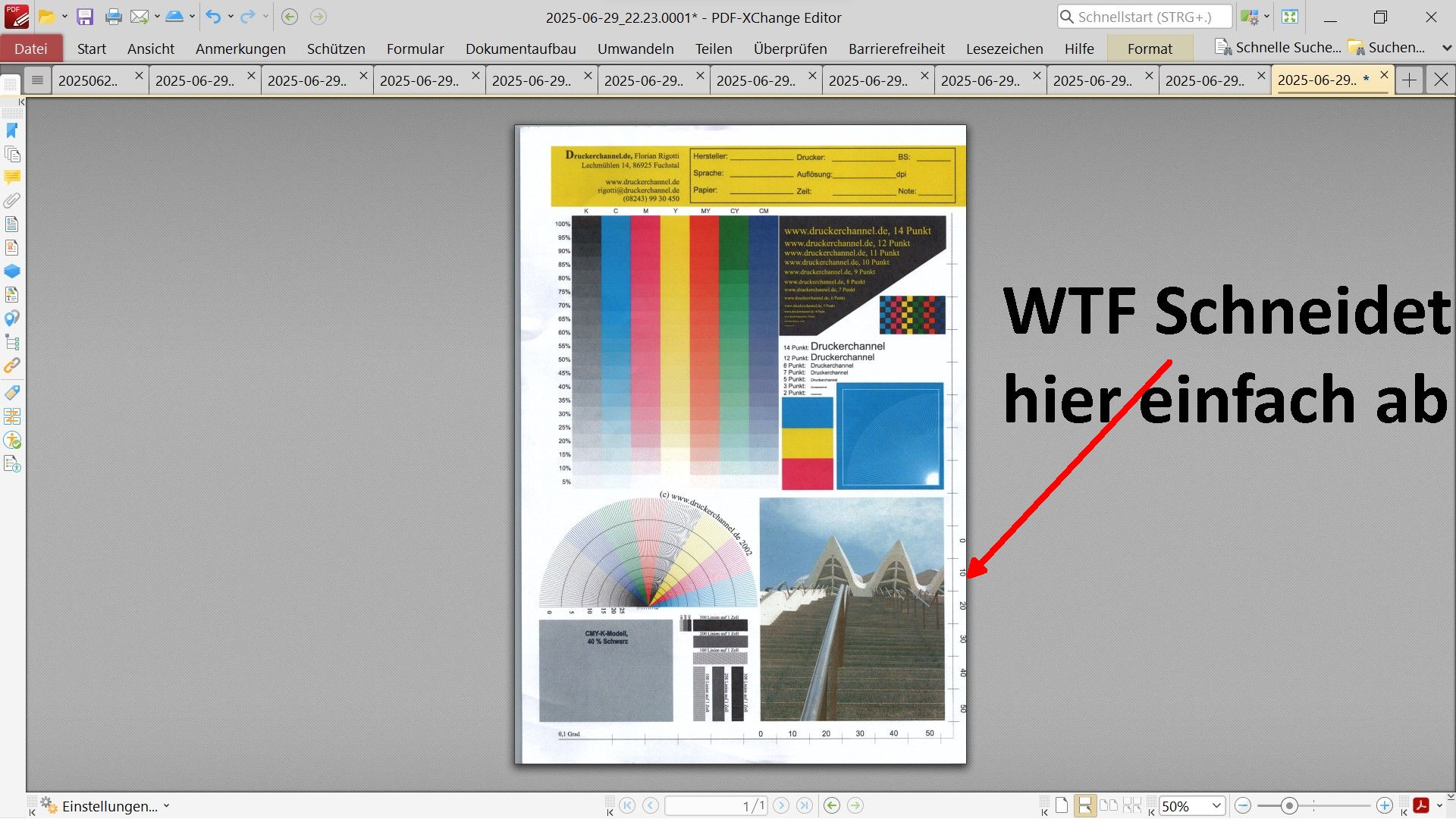Open the Attachments paperclip sidebar icon
This screenshot has height=819, width=1456.
pyautogui.click(x=12, y=201)
